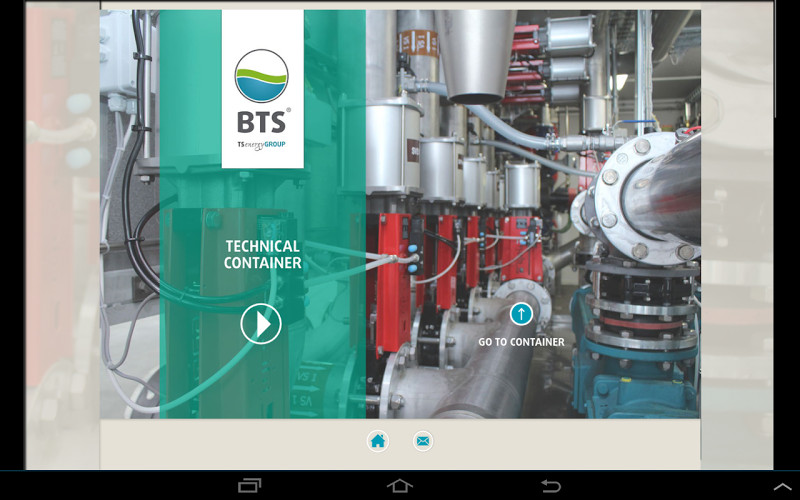
Task: Open the envelope contact icon
Action: coord(423,441)
